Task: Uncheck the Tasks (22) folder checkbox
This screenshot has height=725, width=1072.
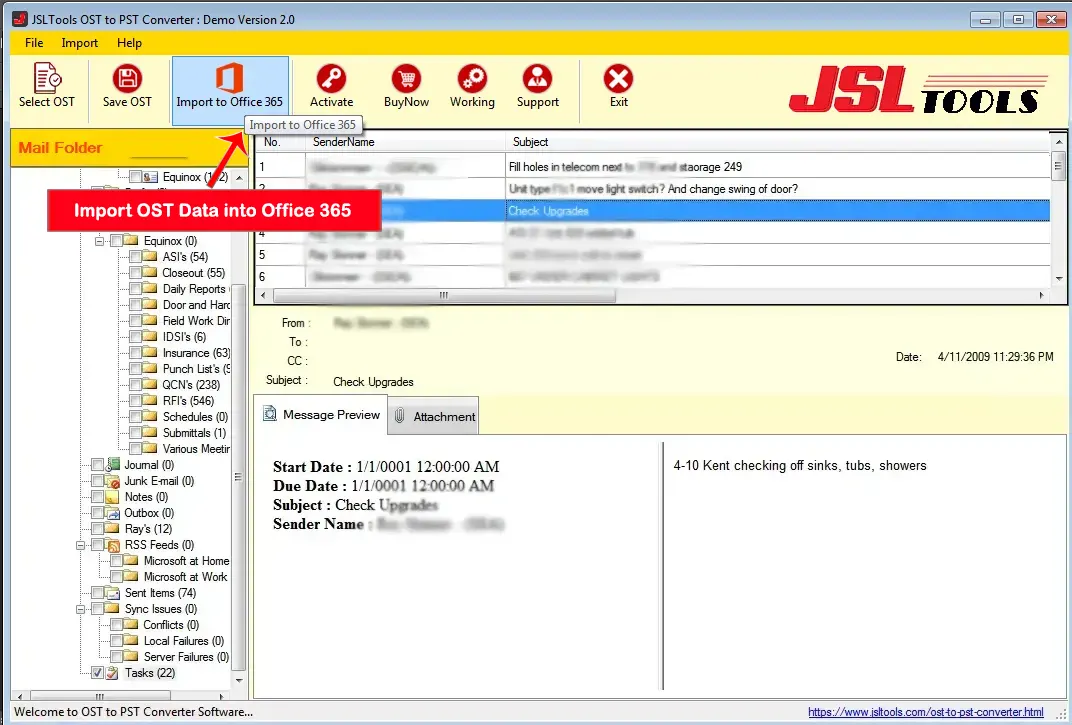Action: point(97,673)
